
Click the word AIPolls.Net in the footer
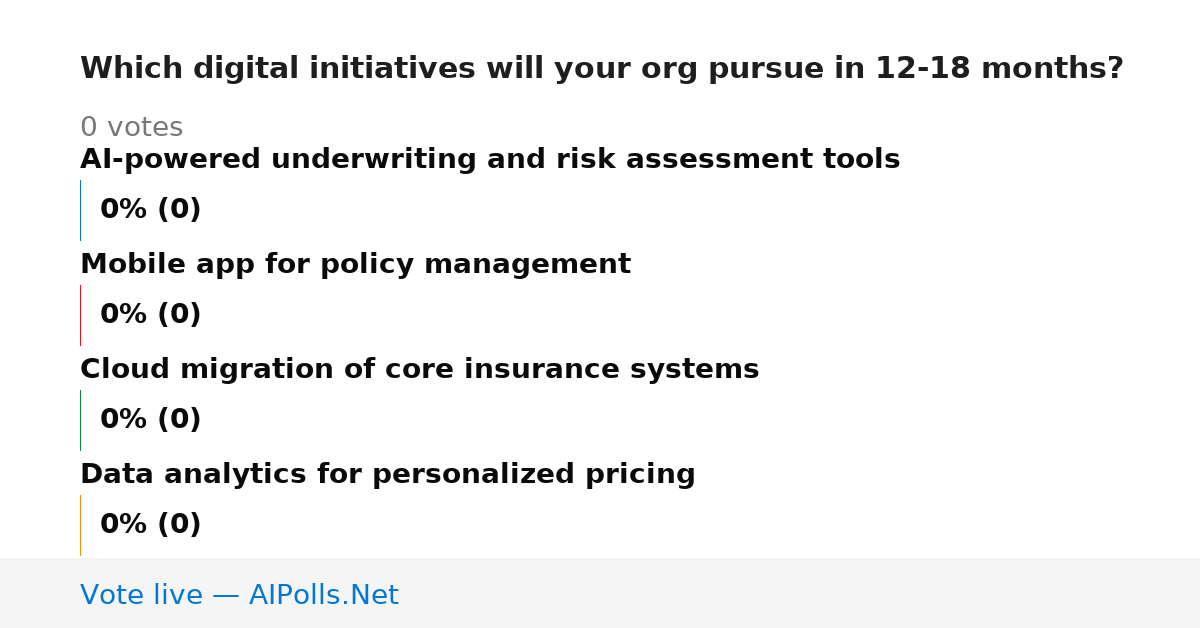(x=323, y=596)
